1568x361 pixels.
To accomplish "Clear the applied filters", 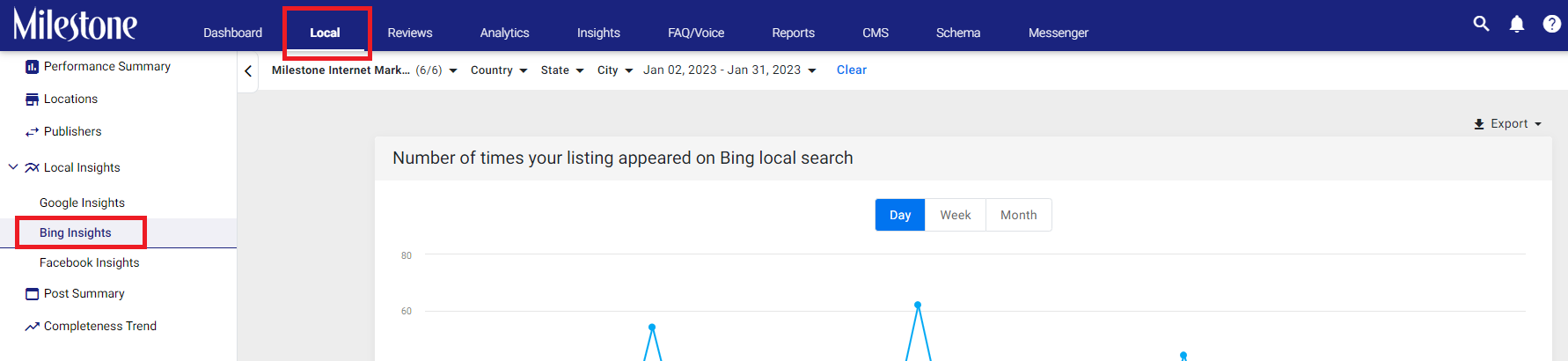I will pyautogui.click(x=852, y=70).
